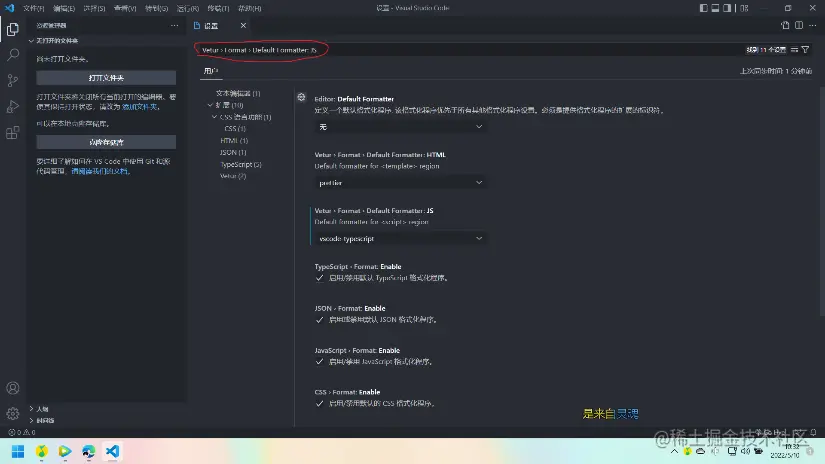
Task: Select Text Editor (1) tree item
Action: (x=238, y=93)
